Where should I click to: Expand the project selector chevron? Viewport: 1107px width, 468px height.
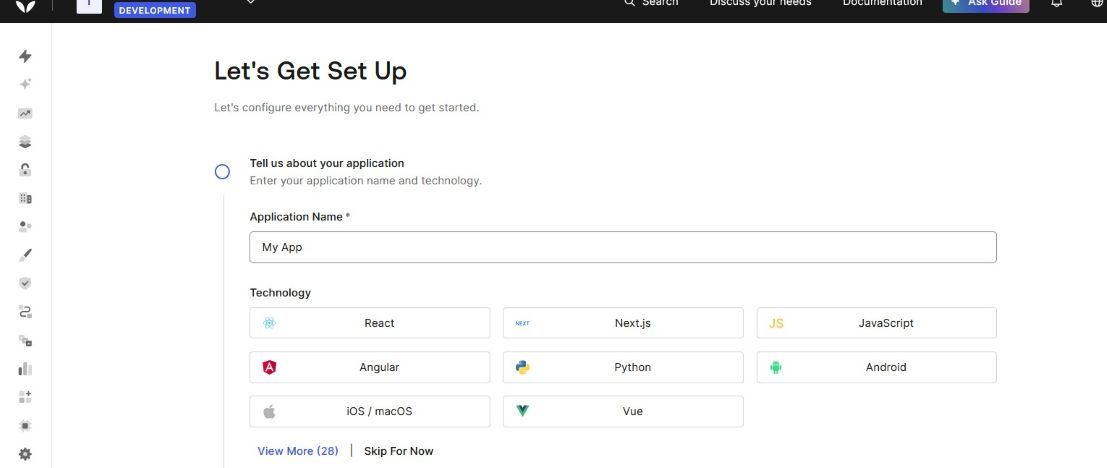click(x=250, y=2)
